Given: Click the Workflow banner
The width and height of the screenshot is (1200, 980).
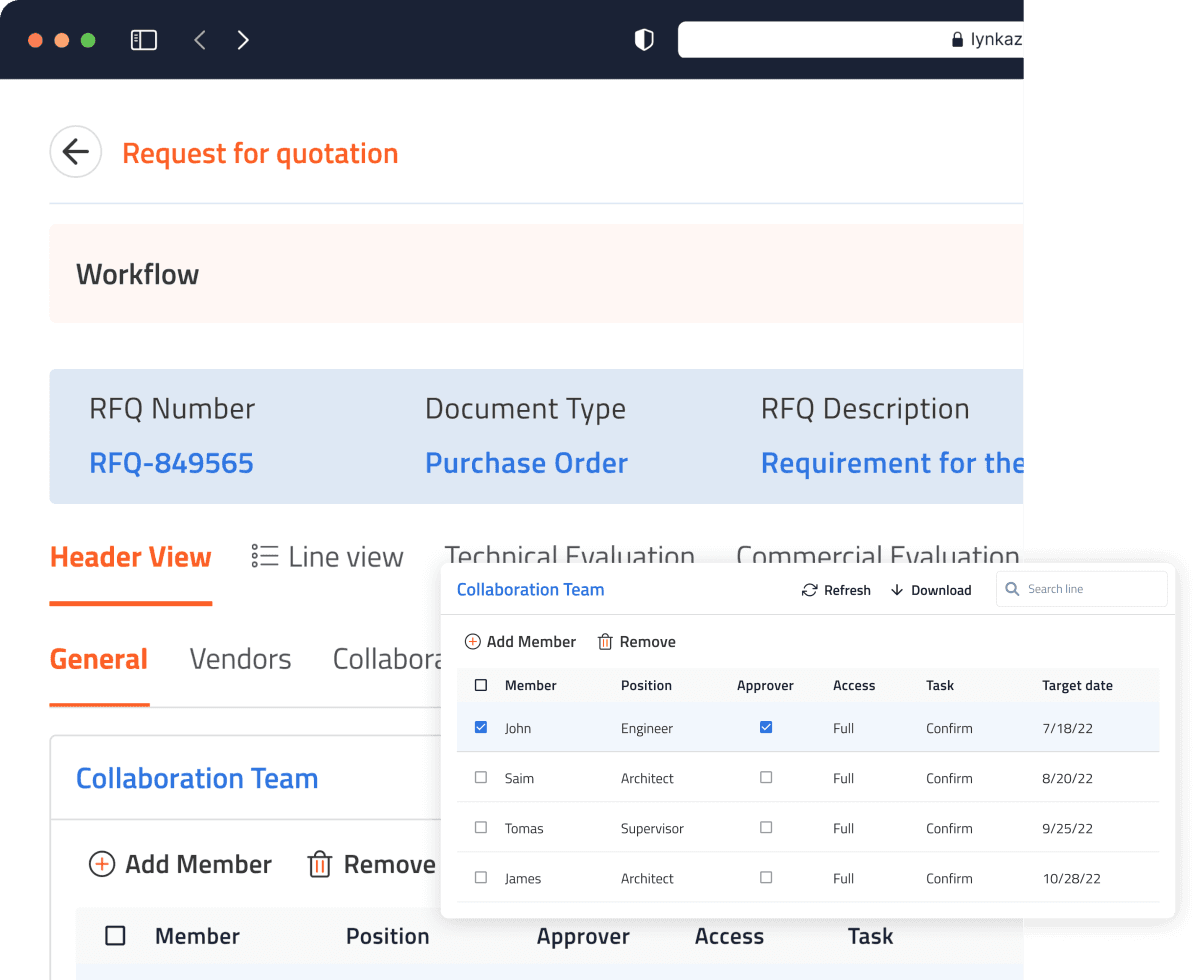Looking at the screenshot, I should (x=536, y=273).
